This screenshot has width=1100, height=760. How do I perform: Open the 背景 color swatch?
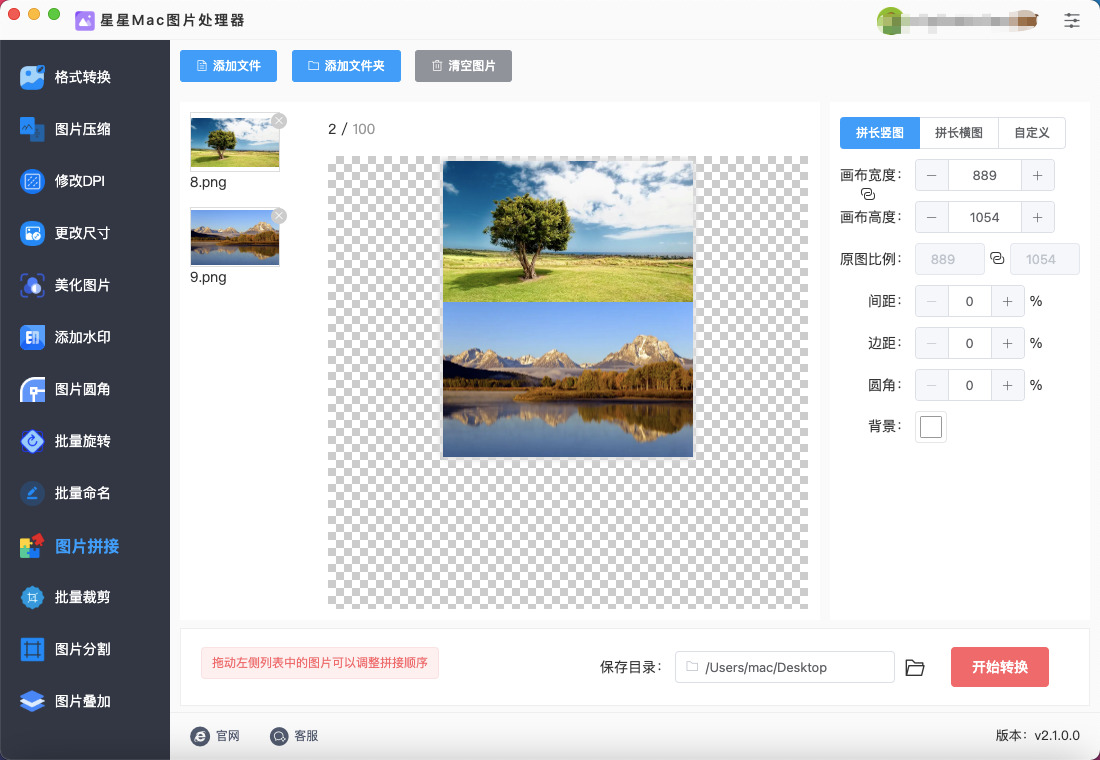[x=931, y=427]
